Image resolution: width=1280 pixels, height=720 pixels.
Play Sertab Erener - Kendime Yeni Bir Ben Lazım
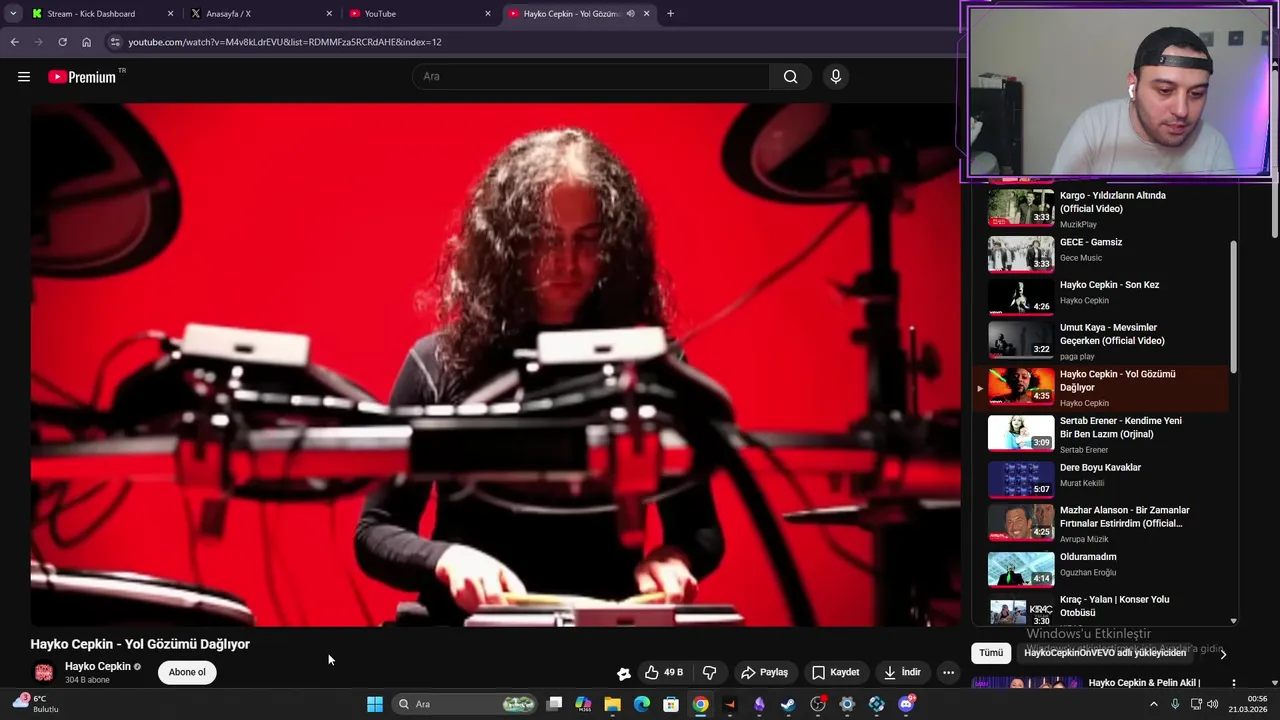click(1100, 433)
